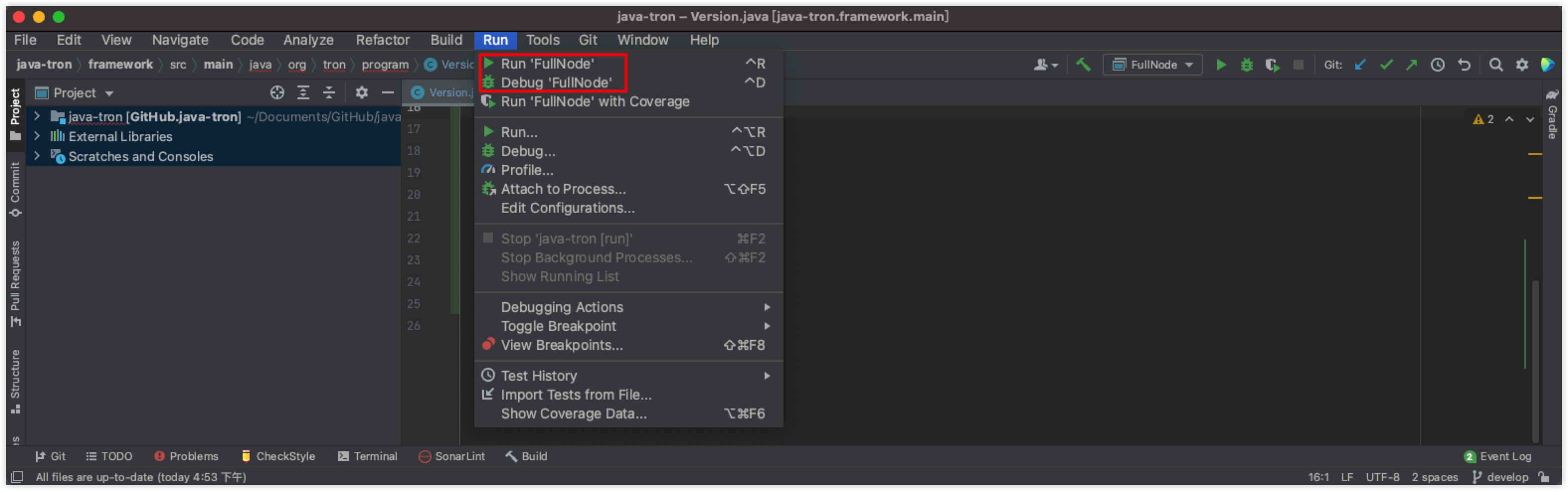Screen dimensions: 1568x491
Task: Expand External Libraries tree node
Action: coord(36,136)
